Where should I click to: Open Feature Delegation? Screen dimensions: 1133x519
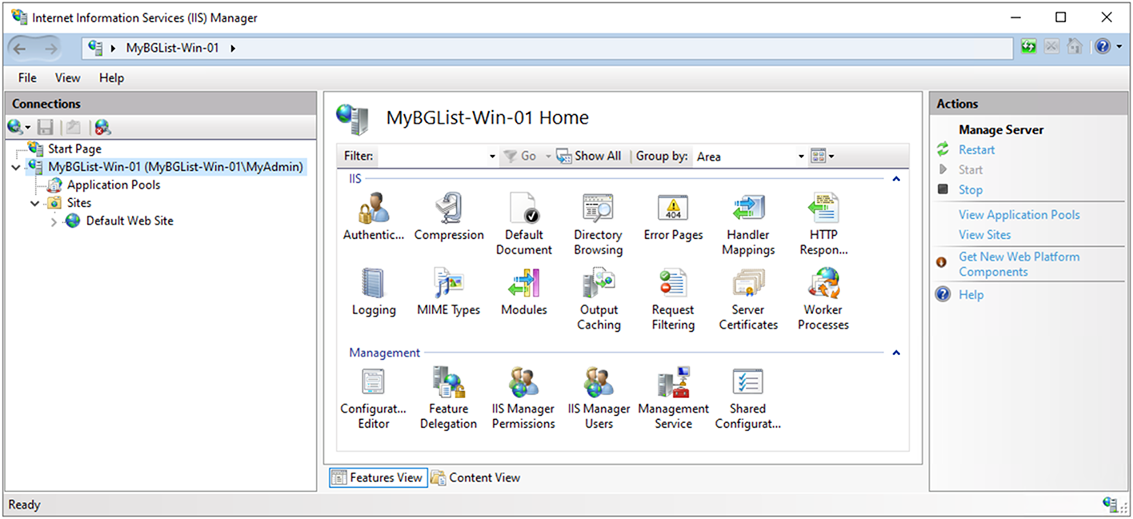[x=449, y=398]
